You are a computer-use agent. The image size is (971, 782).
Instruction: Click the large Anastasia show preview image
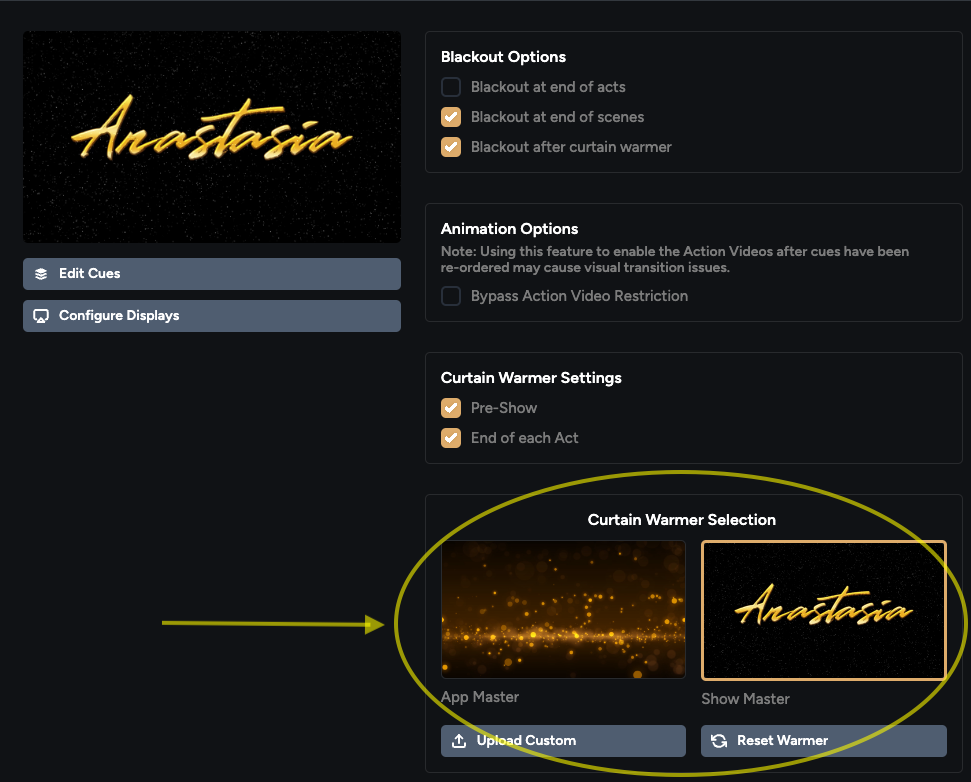pyautogui.click(x=212, y=137)
